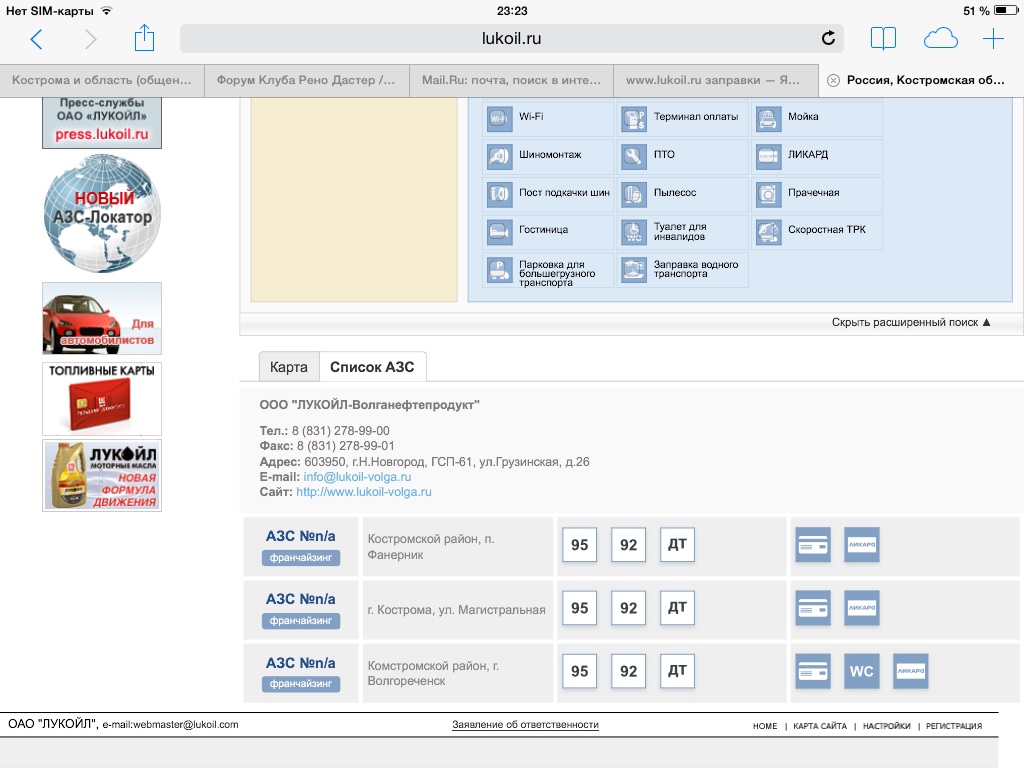Tap the lukoil.ru address bar
This screenshot has width=1024, height=768.
(511, 39)
